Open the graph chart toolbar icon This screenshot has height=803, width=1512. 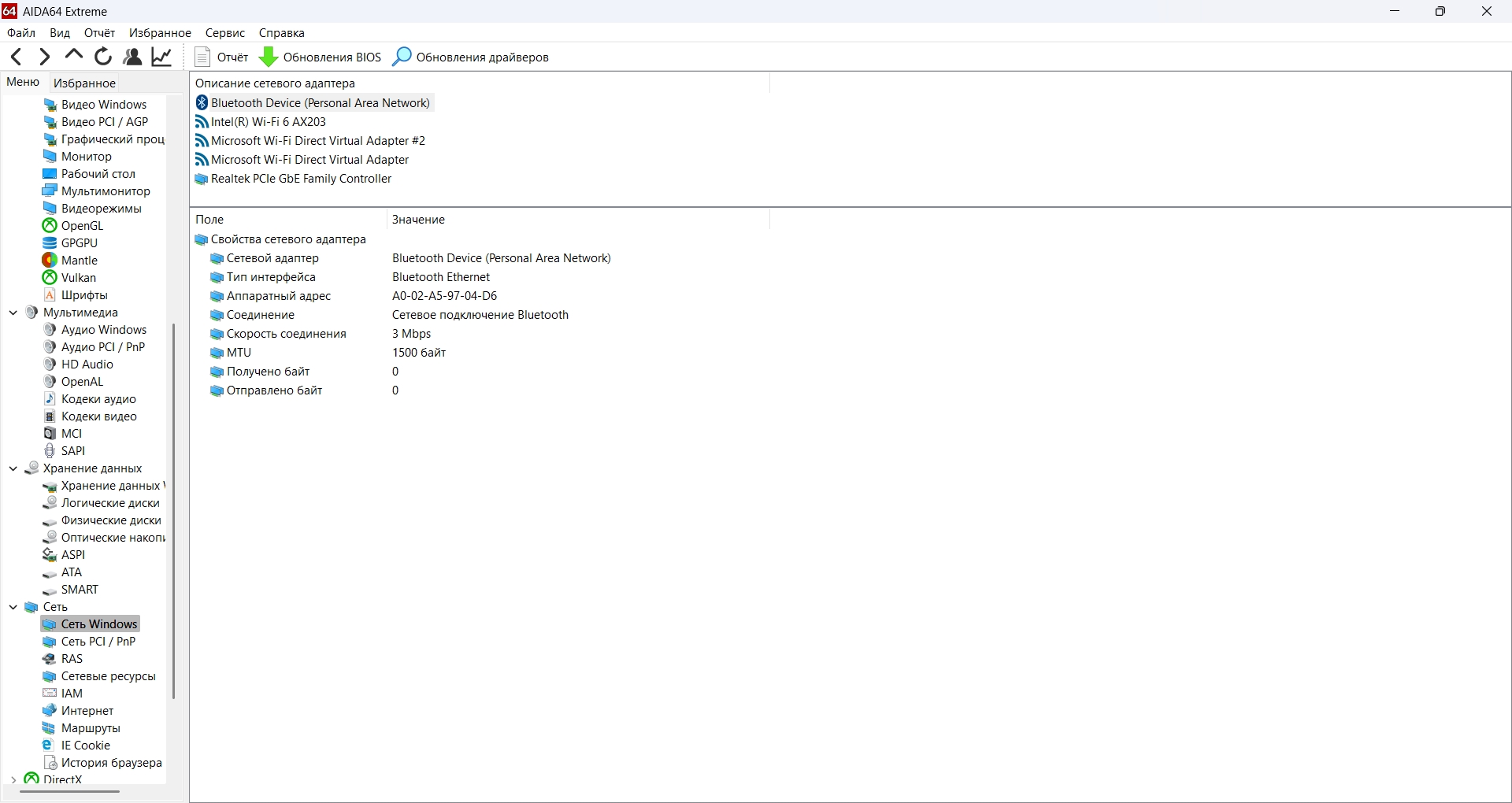pos(161,57)
